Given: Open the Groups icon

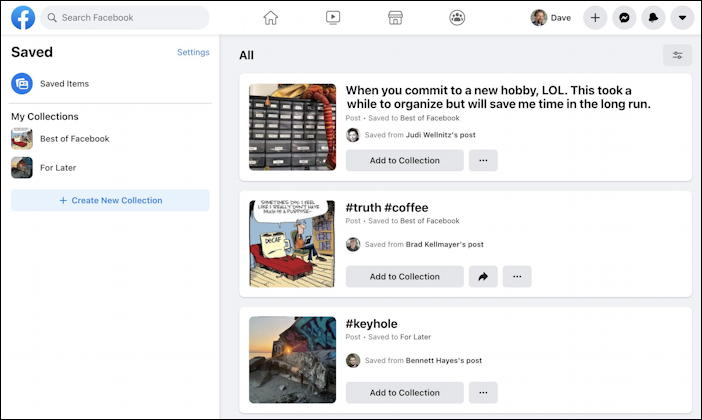Looking at the screenshot, I should (457, 18).
